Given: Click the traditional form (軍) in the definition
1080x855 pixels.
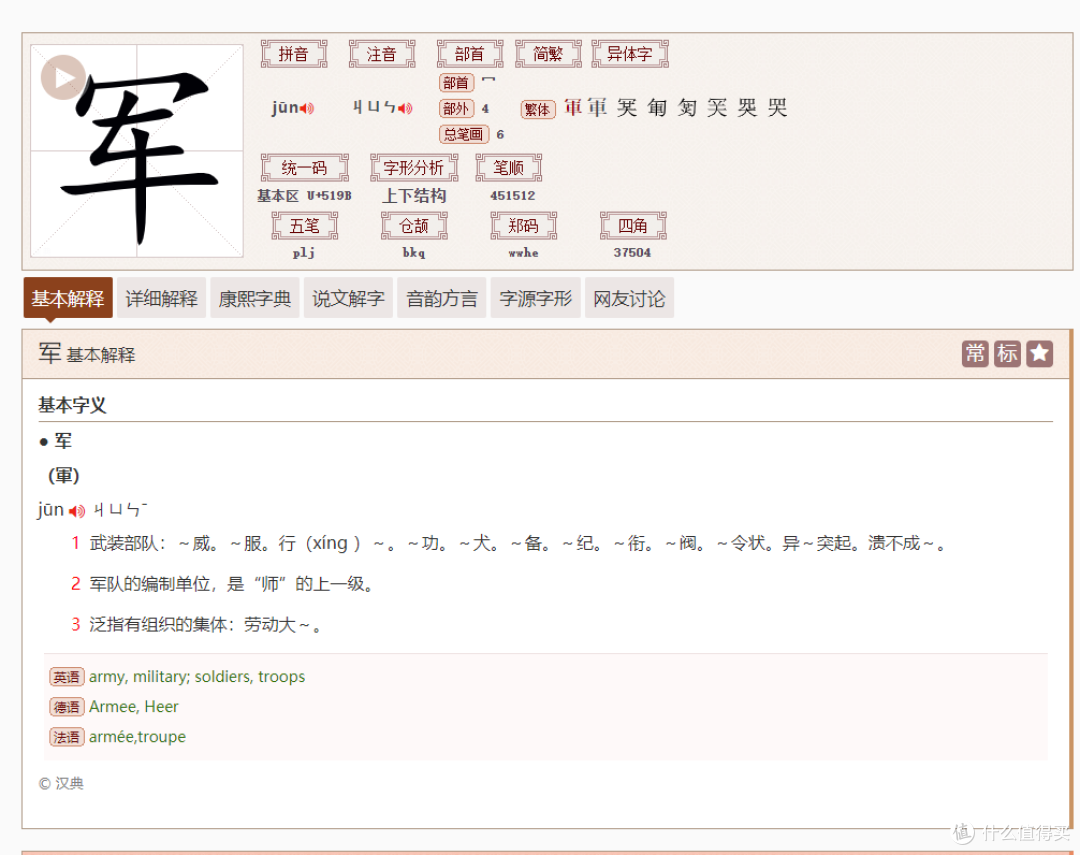Looking at the screenshot, I should pos(63,475).
